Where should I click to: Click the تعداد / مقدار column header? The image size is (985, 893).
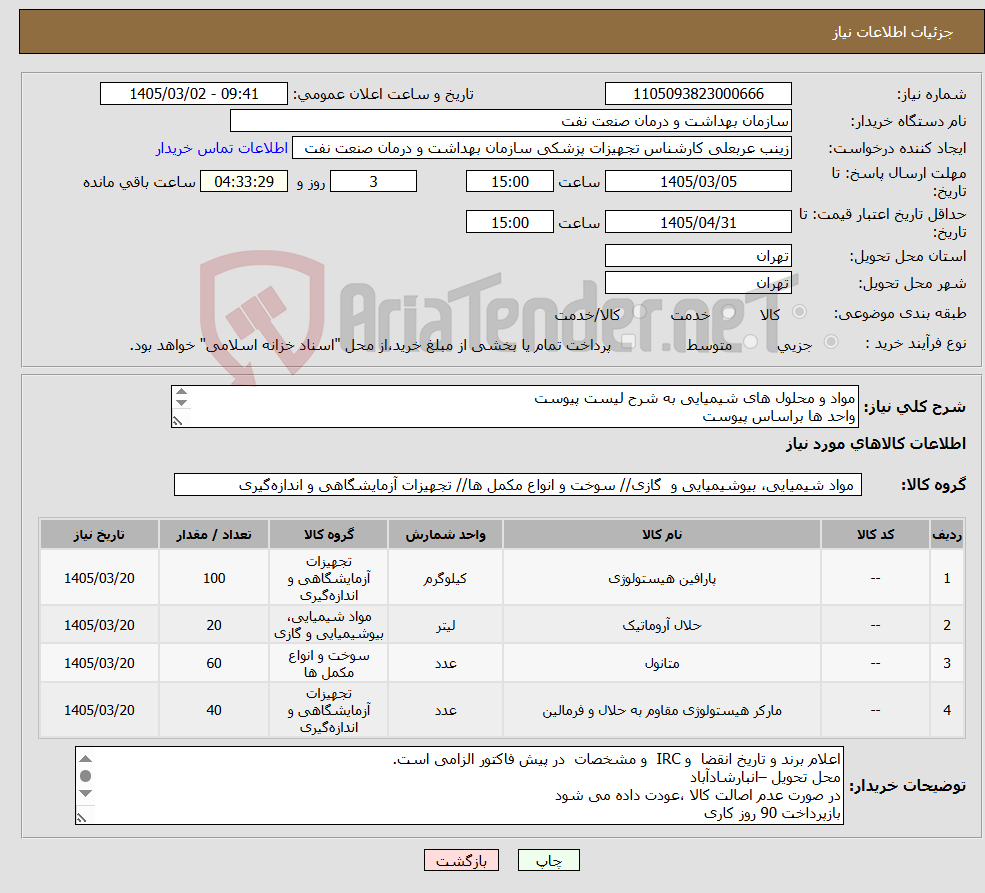(x=214, y=534)
